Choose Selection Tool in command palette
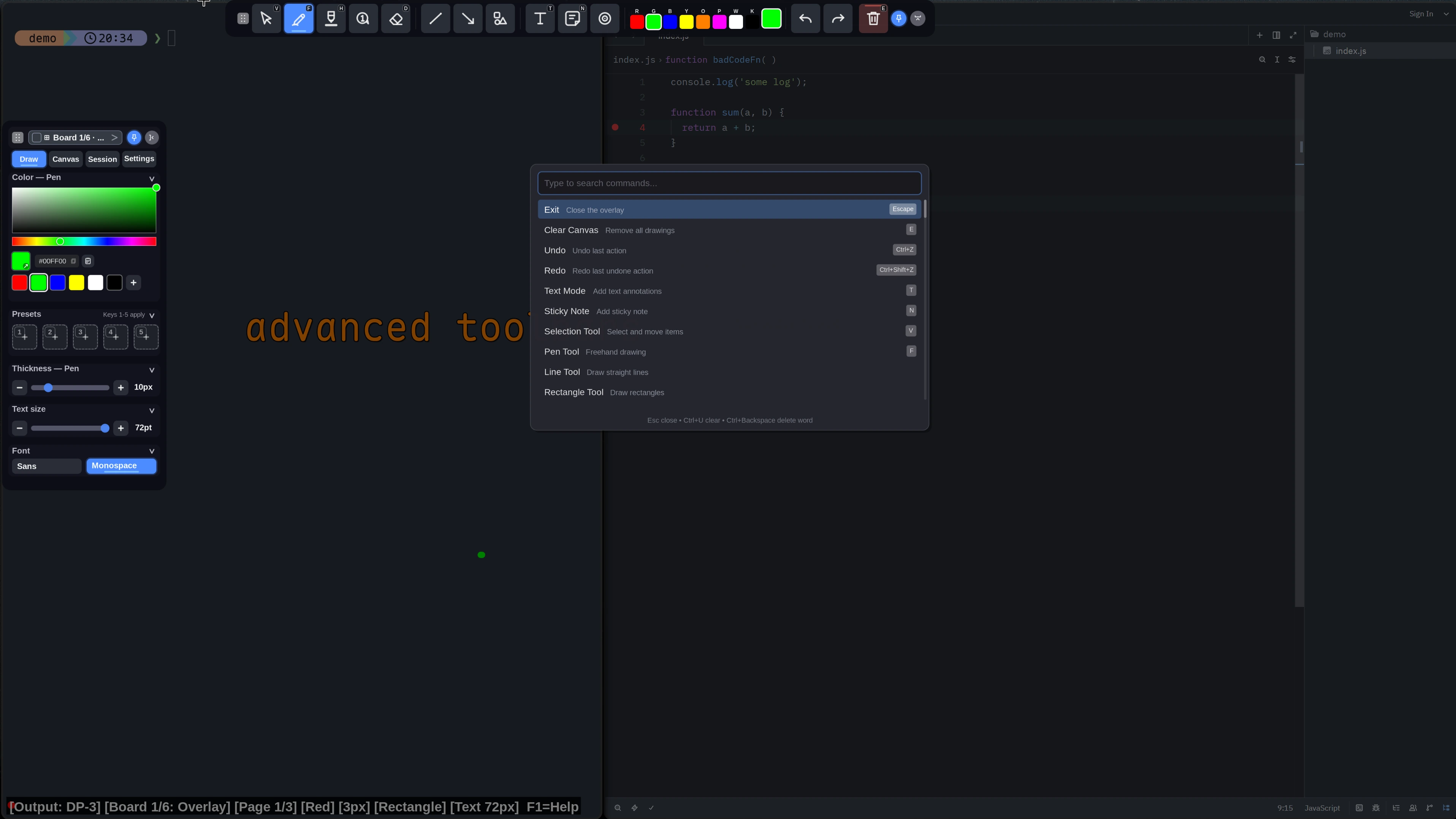1456x819 pixels. (729, 331)
